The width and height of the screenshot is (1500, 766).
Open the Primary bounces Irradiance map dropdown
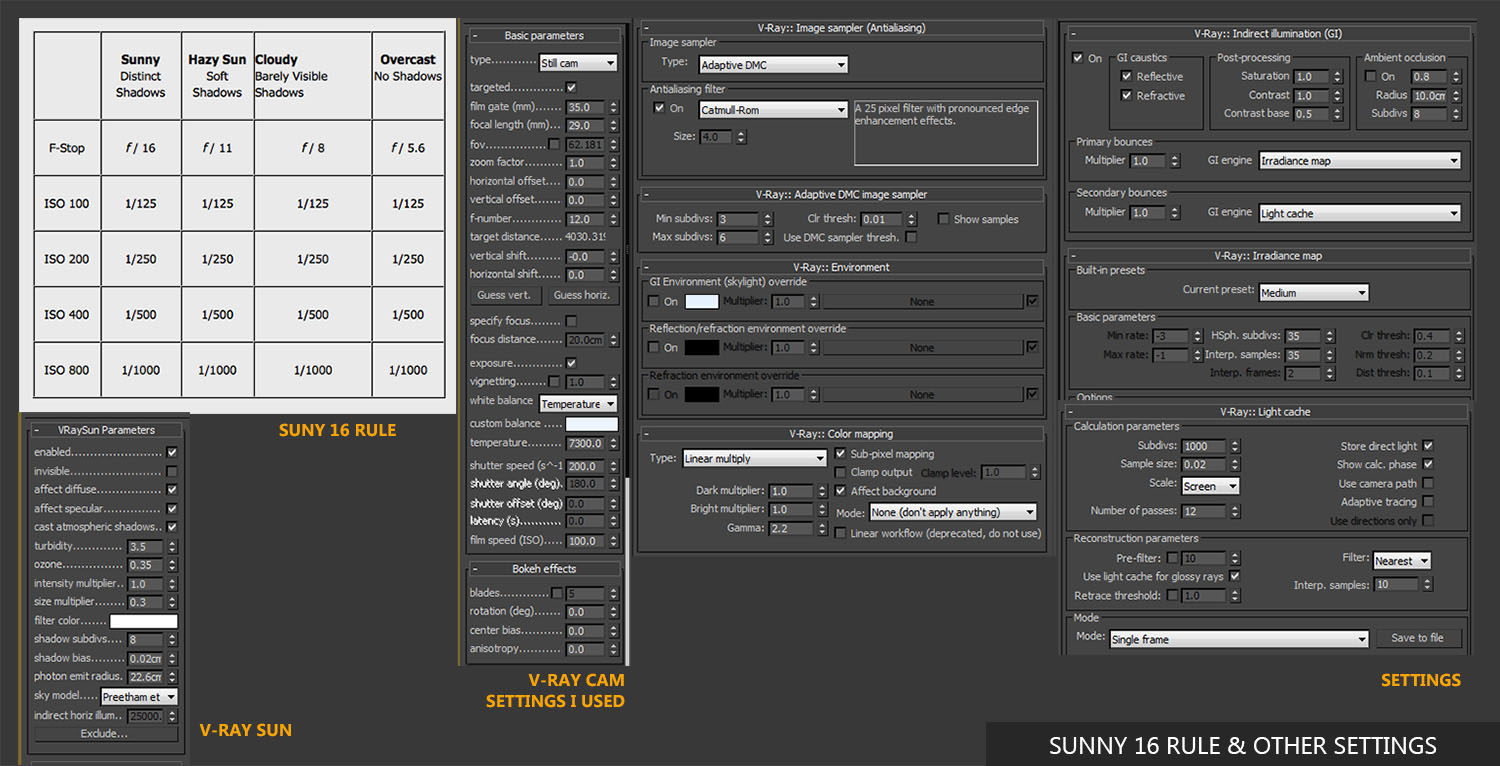1359,161
